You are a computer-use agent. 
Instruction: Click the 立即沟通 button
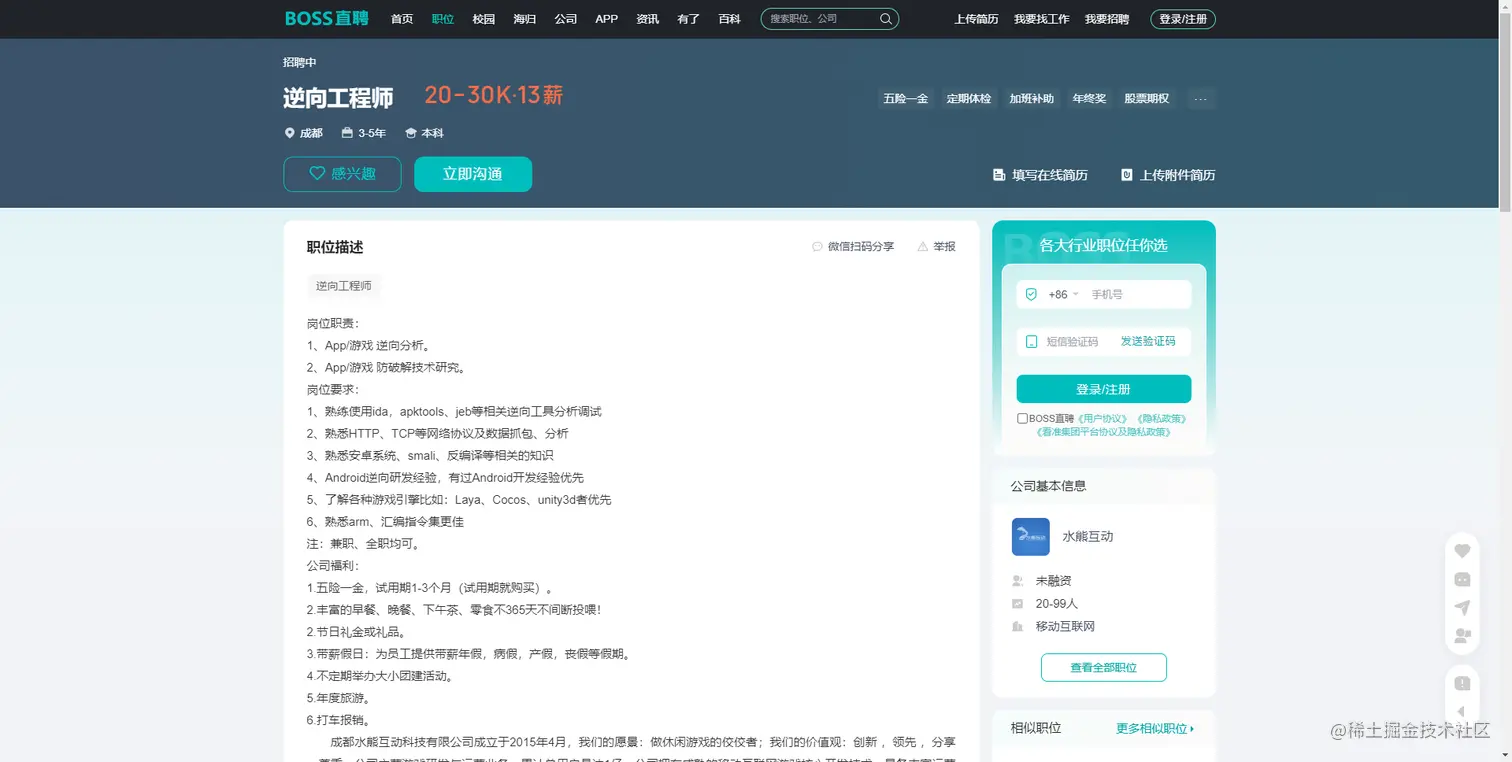tap(473, 174)
